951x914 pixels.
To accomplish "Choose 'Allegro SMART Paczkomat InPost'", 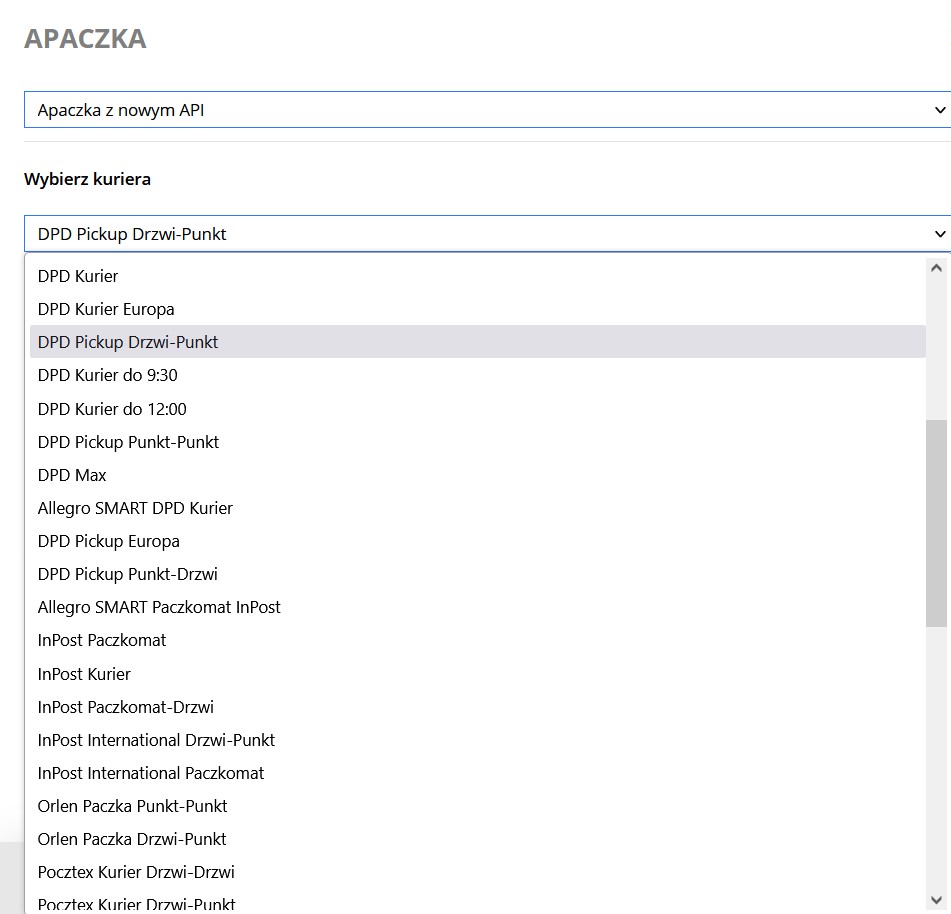I will click(x=477, y=607).
